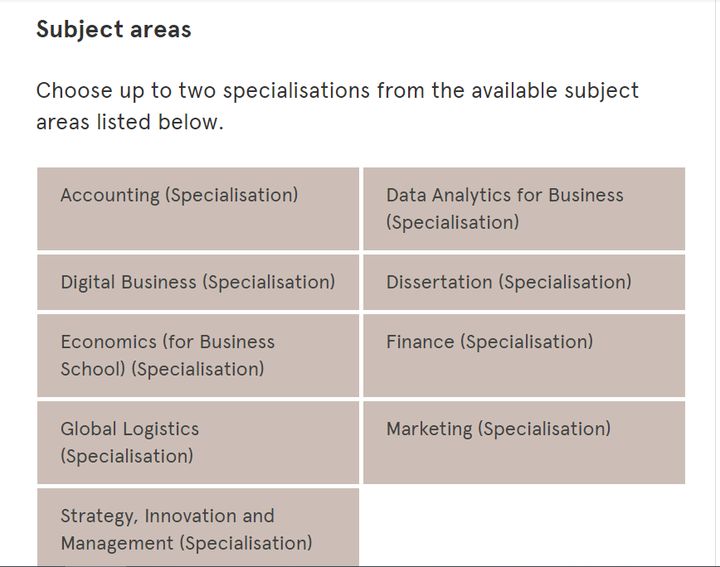720x567 pixels.
Task: Choose the Marketing (Specialisation) tile
Action: [524, 443]
